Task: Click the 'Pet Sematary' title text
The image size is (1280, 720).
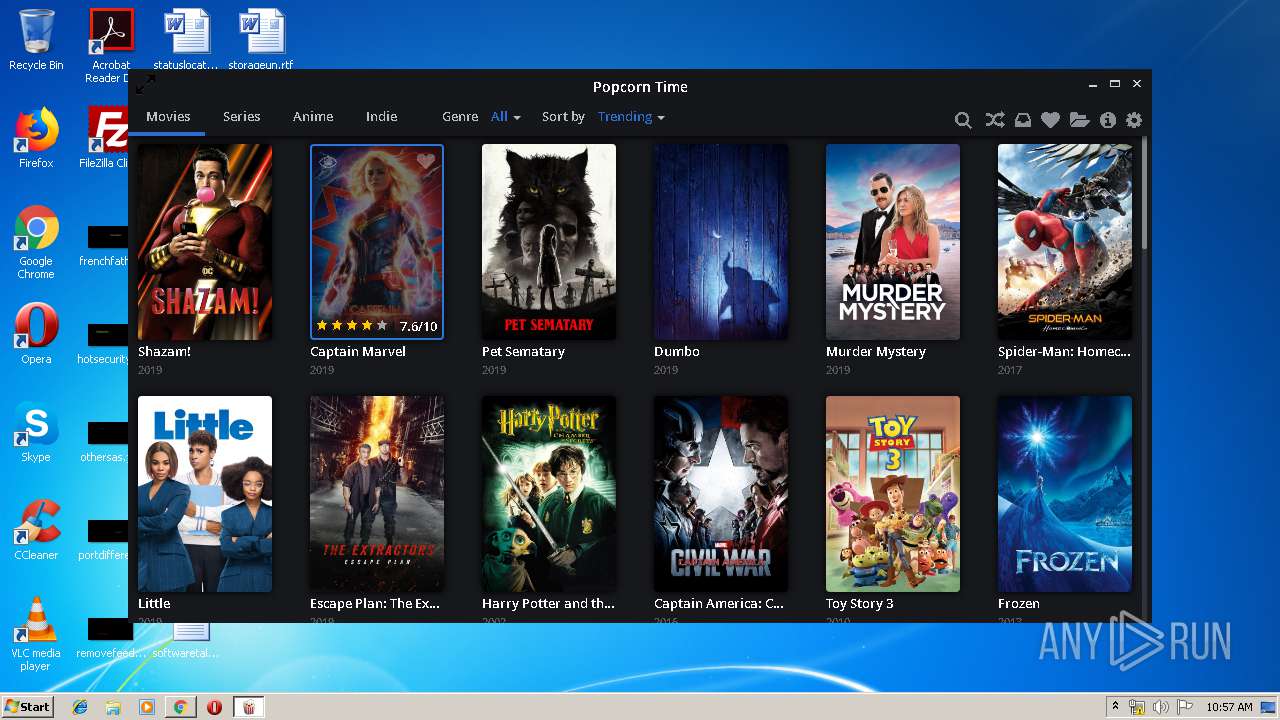Action: (x=523, y=352)
